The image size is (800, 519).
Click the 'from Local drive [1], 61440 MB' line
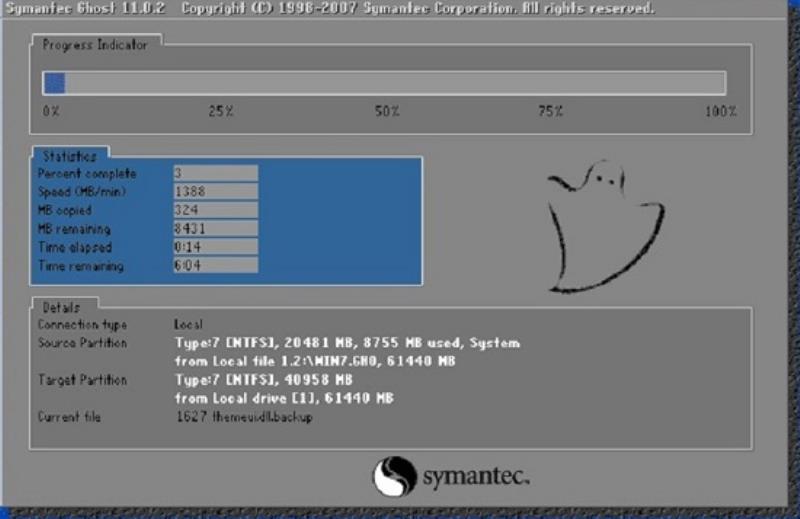click(284, 399)
